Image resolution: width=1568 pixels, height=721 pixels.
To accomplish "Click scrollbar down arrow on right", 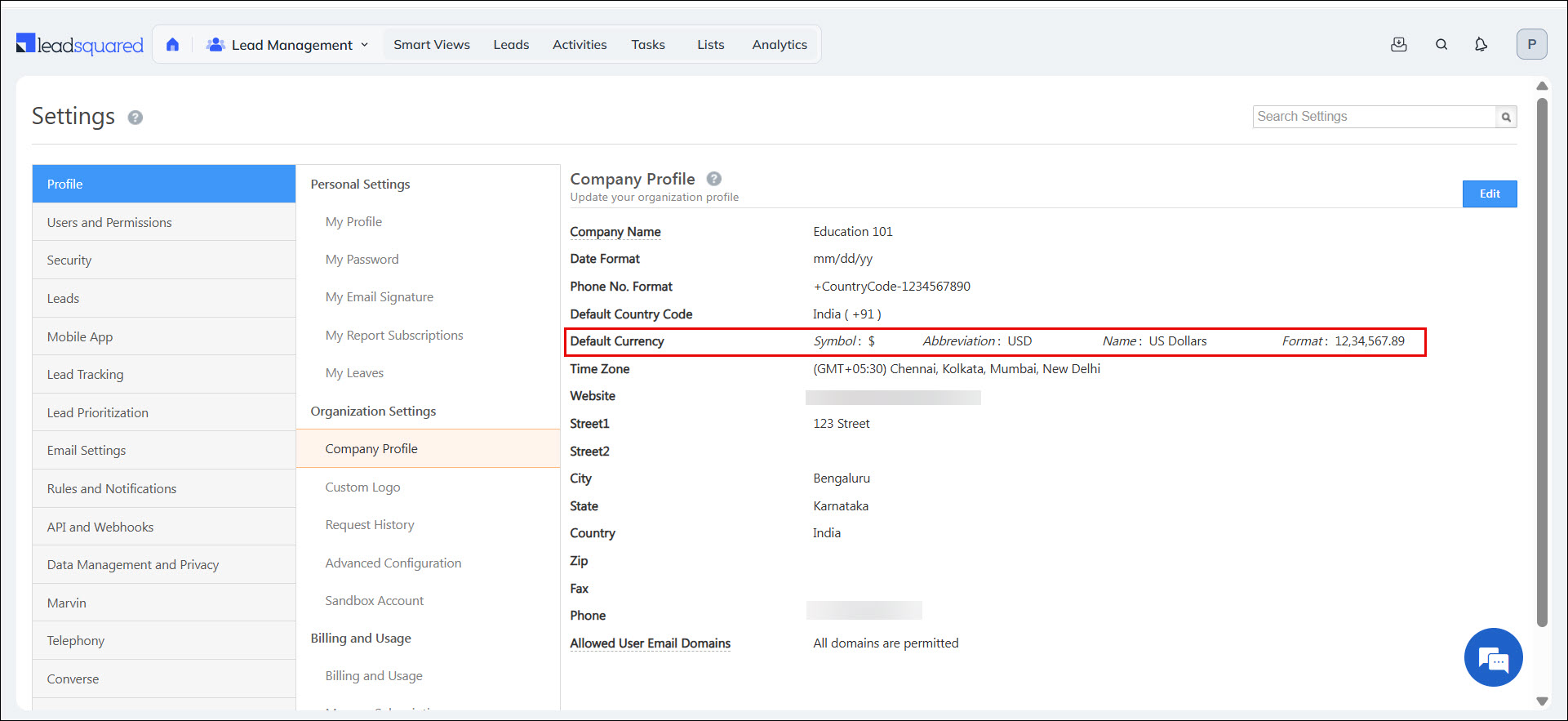I will (x=1542, y=701).
